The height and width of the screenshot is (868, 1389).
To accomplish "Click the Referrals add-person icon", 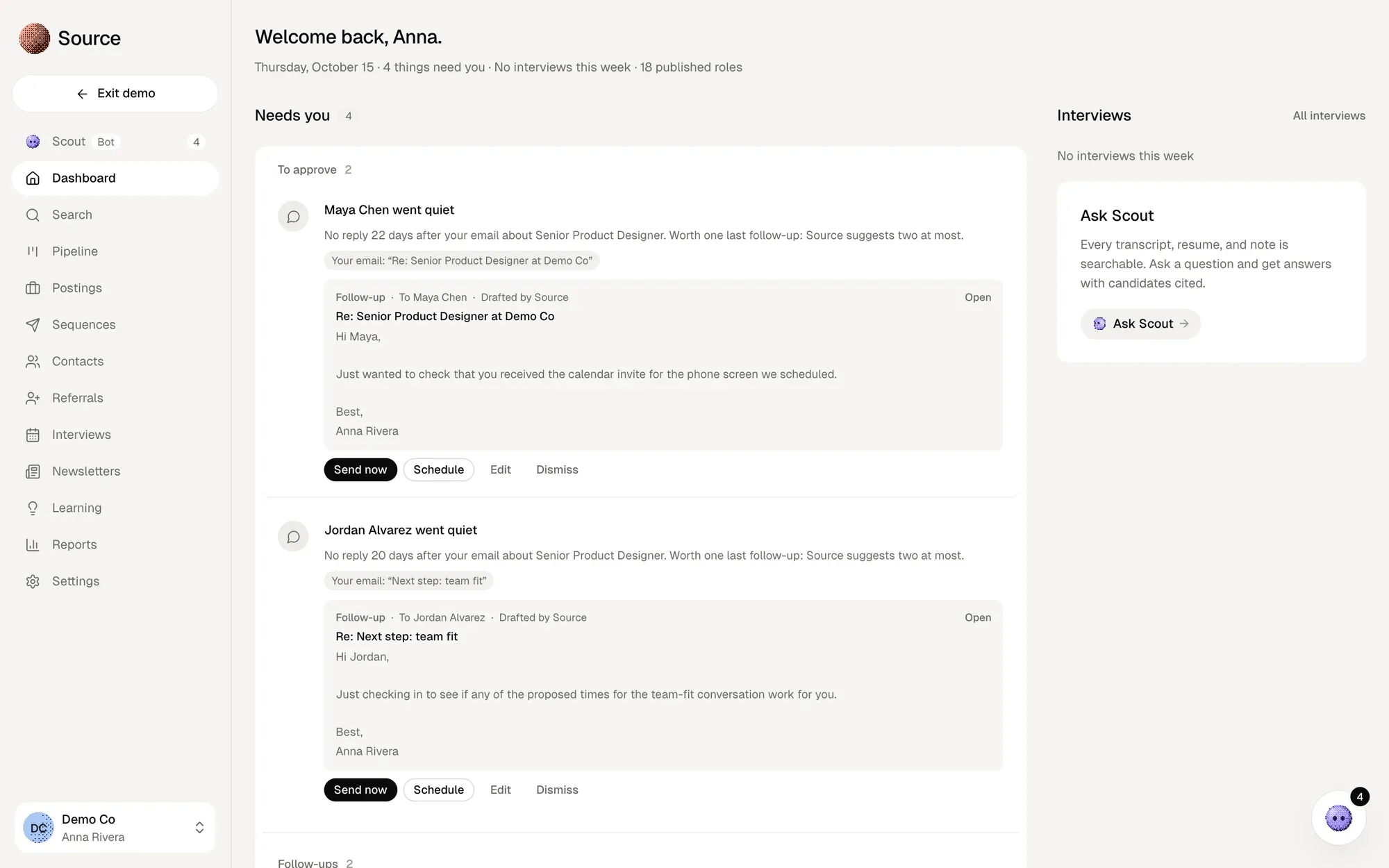I will pos(33,398).
